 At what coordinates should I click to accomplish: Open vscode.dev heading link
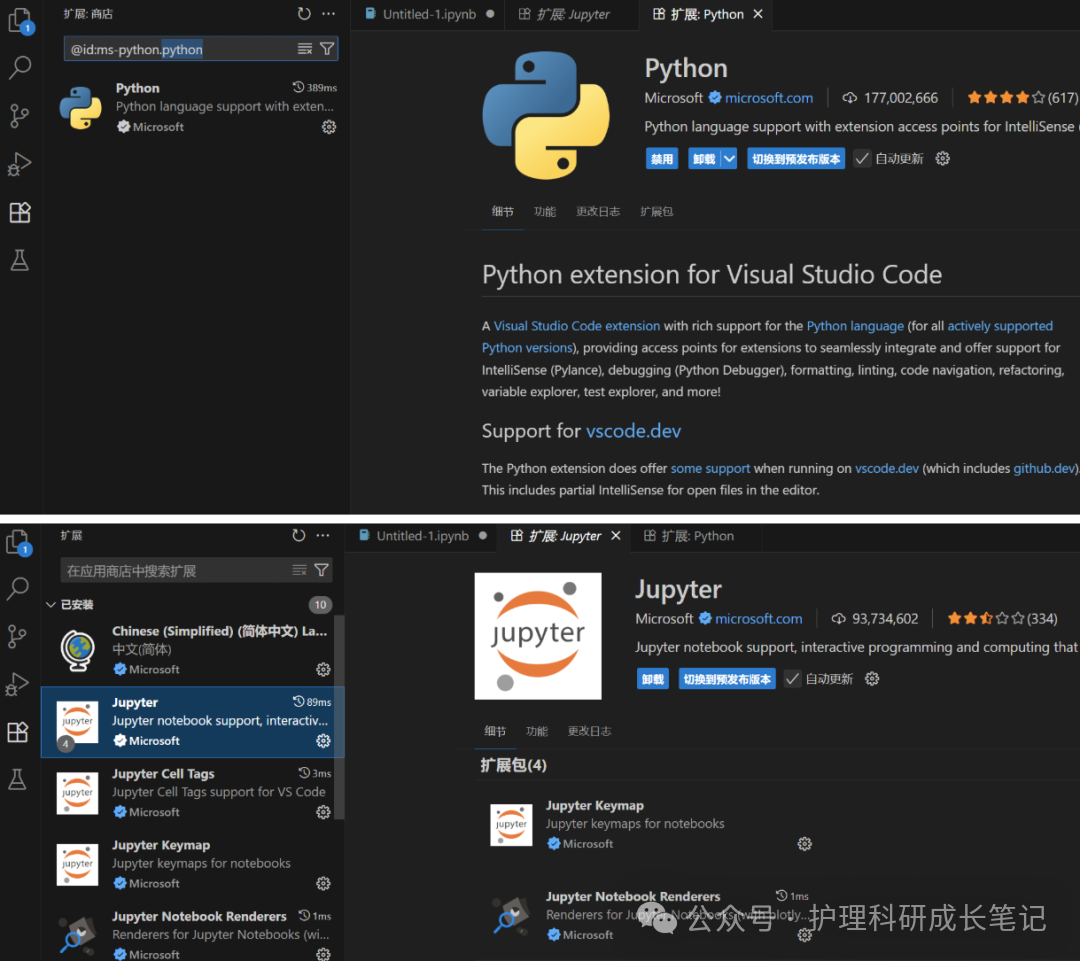(x=633, y=431)
